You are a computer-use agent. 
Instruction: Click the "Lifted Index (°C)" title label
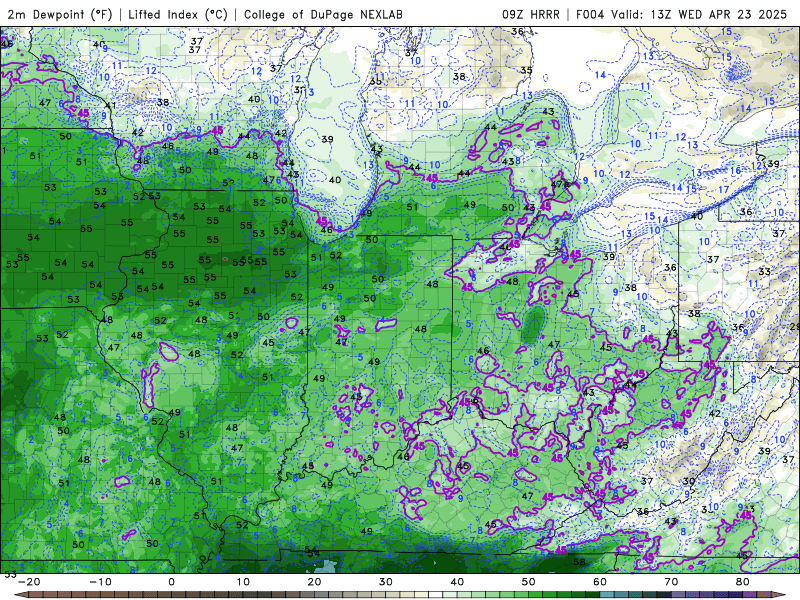178,14
